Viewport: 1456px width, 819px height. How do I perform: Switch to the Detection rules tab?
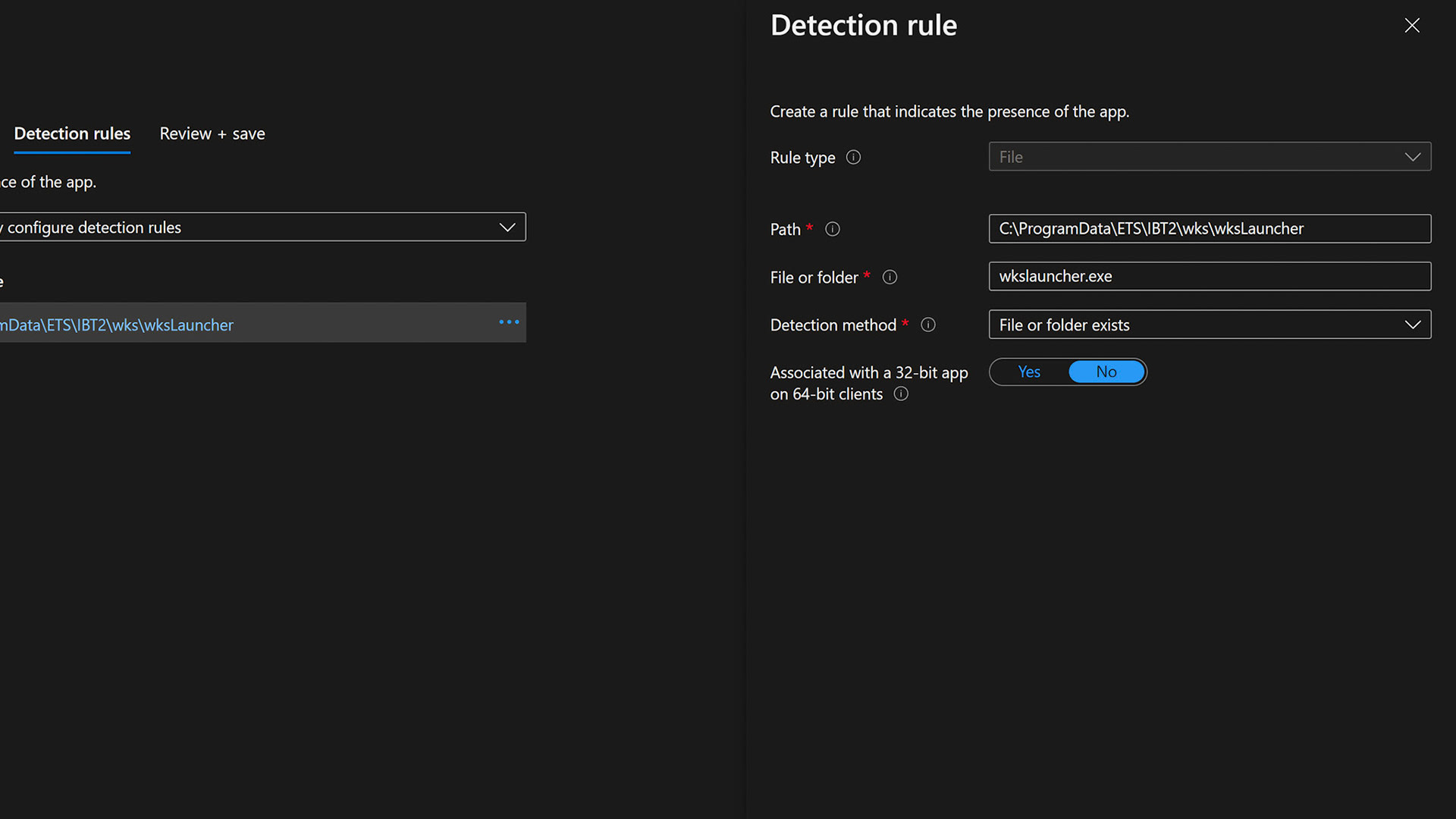[72, 133]
